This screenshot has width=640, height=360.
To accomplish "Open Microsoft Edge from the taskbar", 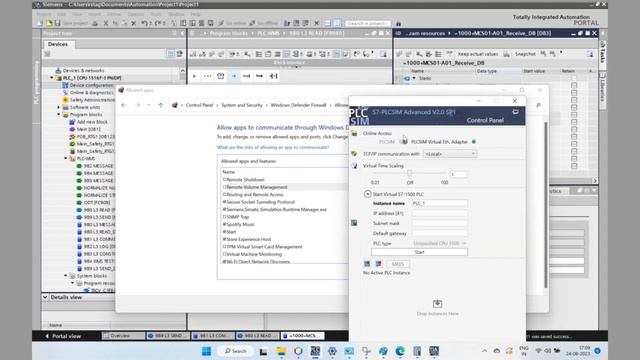I will point(400,351).
